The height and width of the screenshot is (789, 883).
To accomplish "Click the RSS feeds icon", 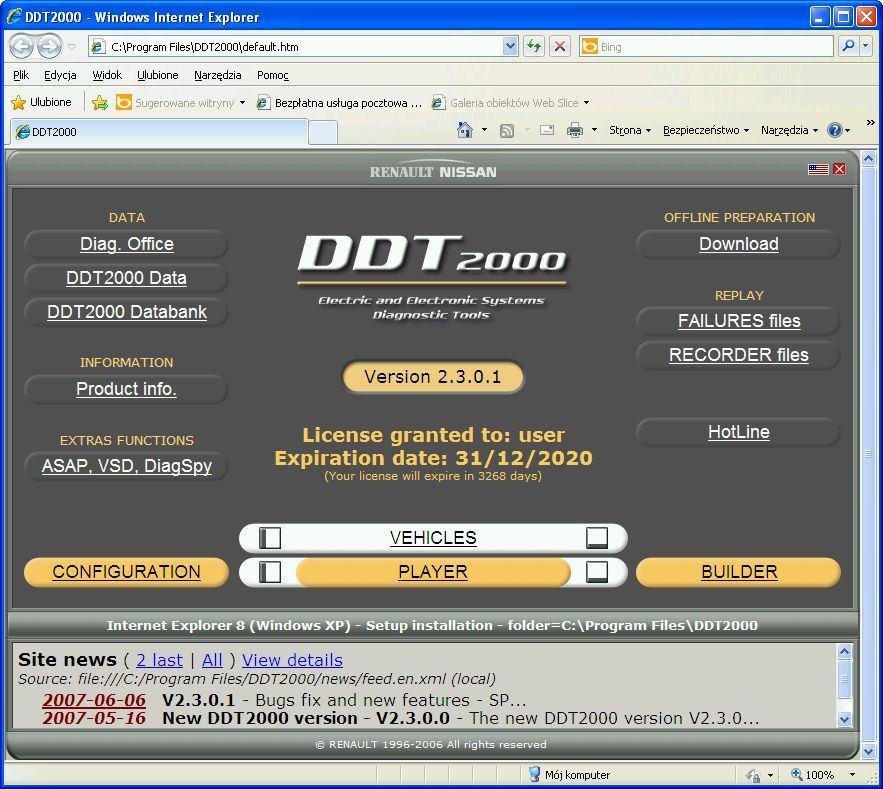I will click(x=507, y=131).
